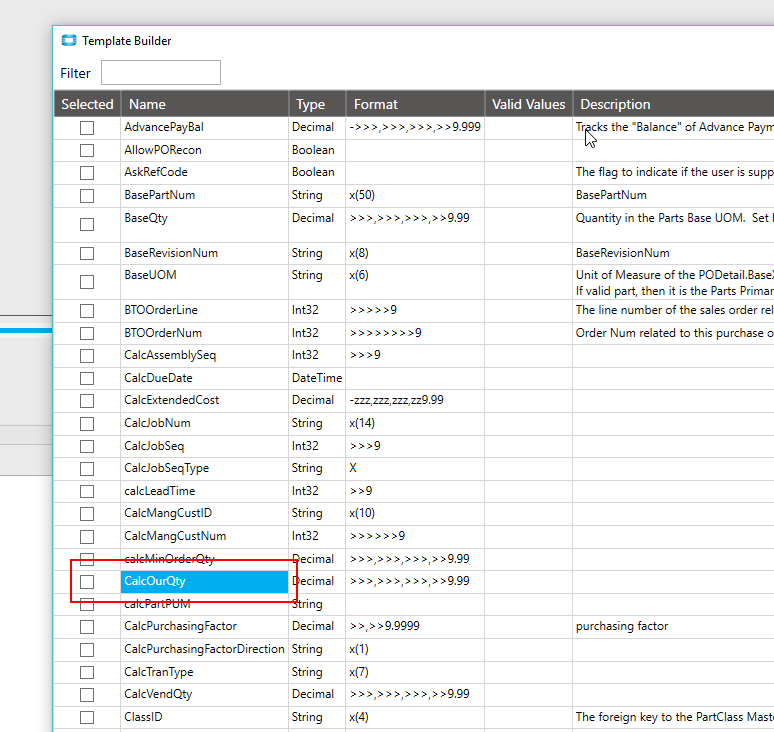Check the CalcMangCustID checkbox

[87, 514]
